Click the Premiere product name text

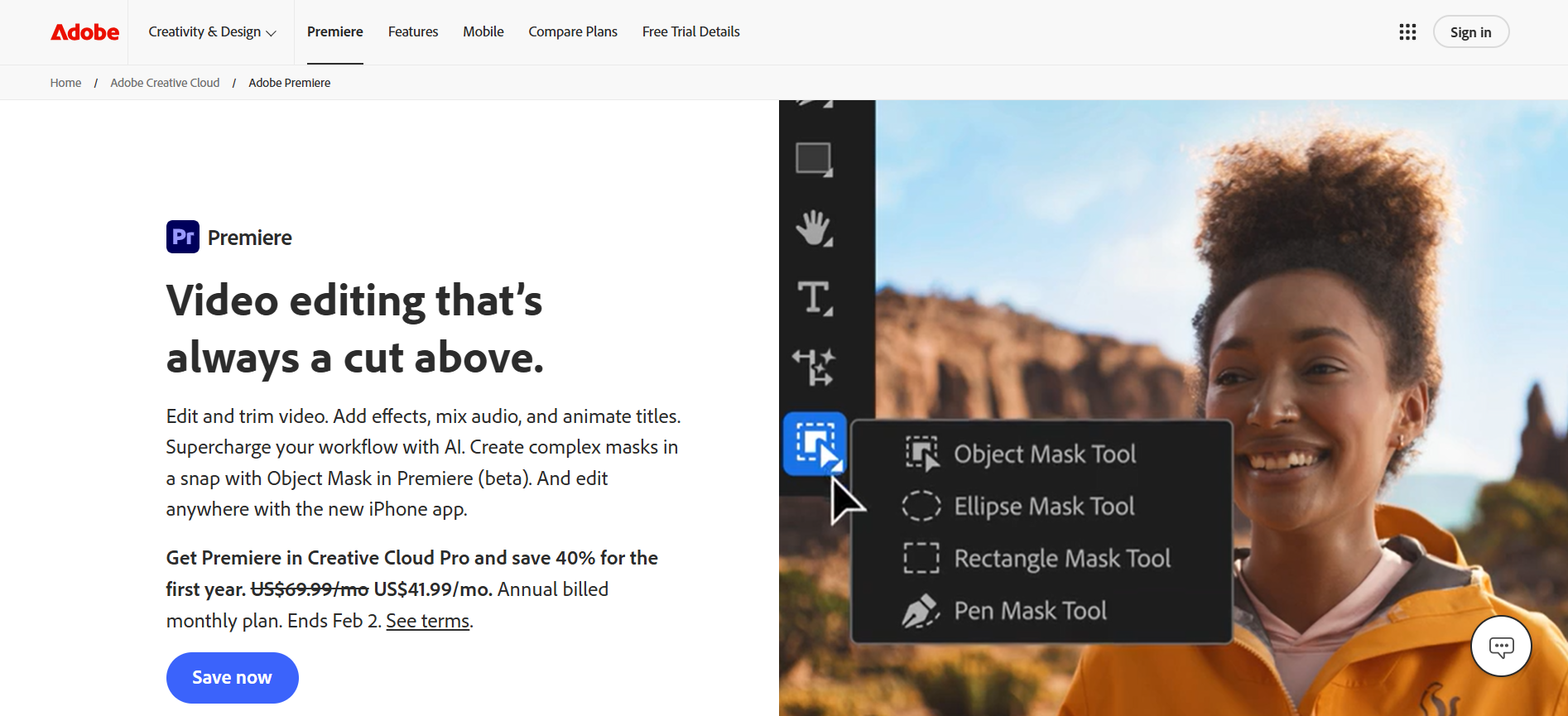tap(250, 238)
